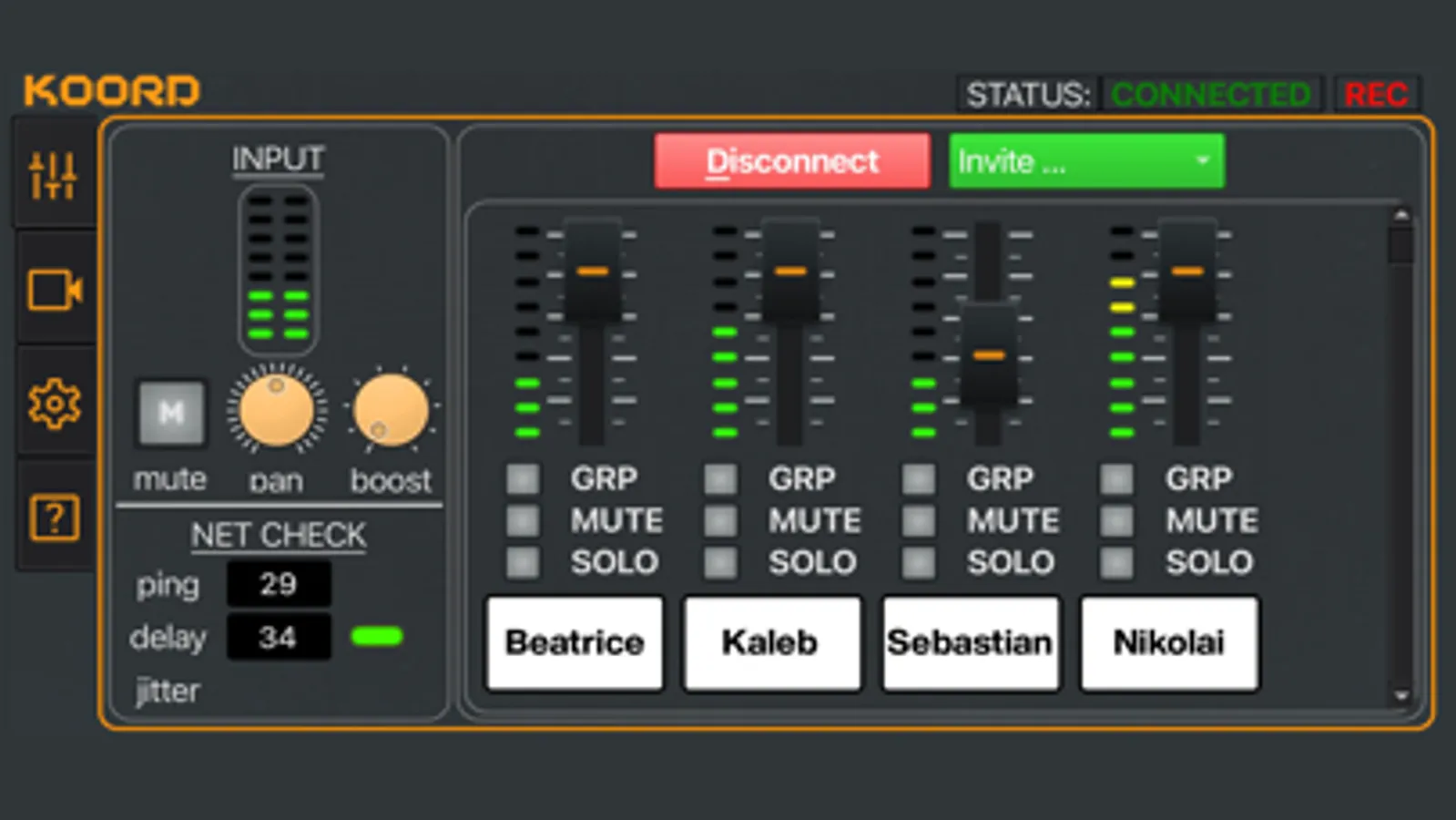
Task: Enable GRP checkbox for Beatrice
Action: pyautogui.click(x=523, y=478)
